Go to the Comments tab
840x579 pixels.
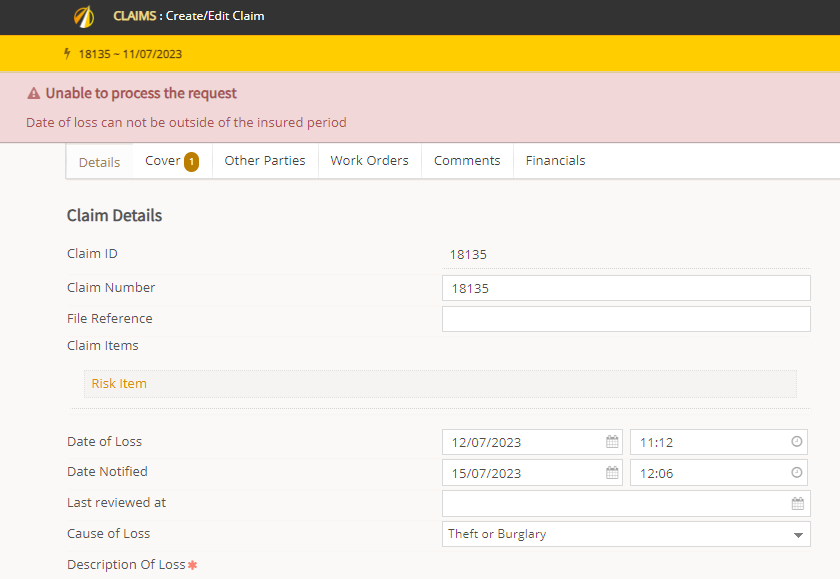click(467, 161)
